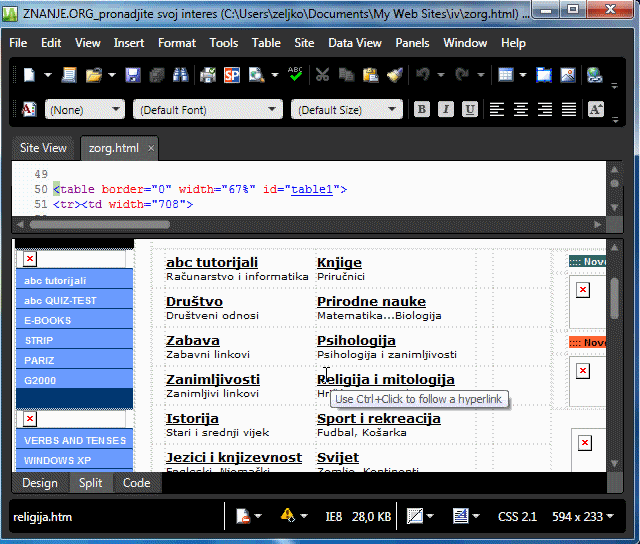640x544 pixels.
Task: Open the (Default Font) dropdown
Action: 207,110
